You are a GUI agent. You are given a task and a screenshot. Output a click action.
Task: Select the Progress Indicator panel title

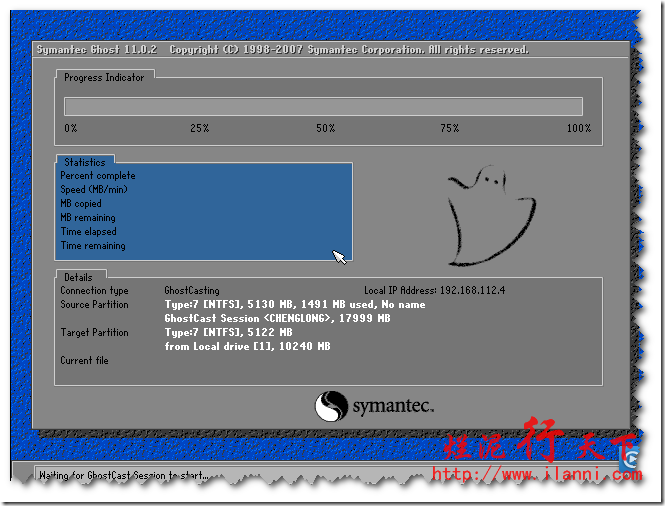pos(104,78)
